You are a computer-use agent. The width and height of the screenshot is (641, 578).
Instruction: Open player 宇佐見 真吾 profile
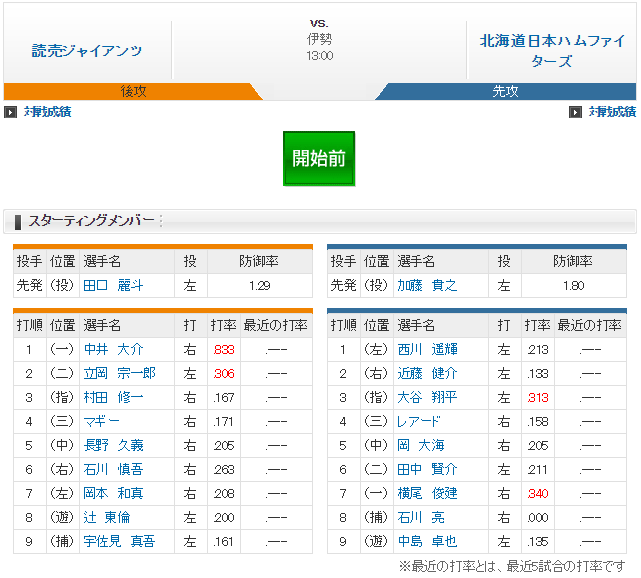(119, 541)
